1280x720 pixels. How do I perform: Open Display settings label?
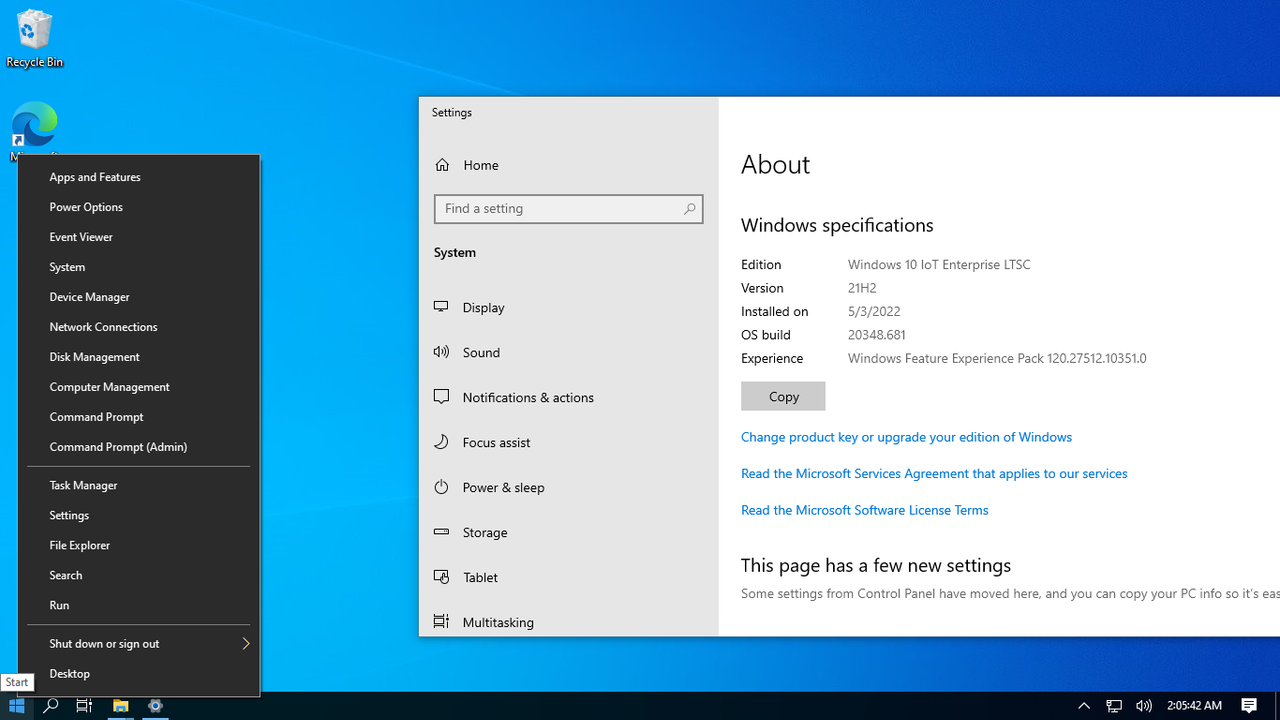tap(484, 307)
